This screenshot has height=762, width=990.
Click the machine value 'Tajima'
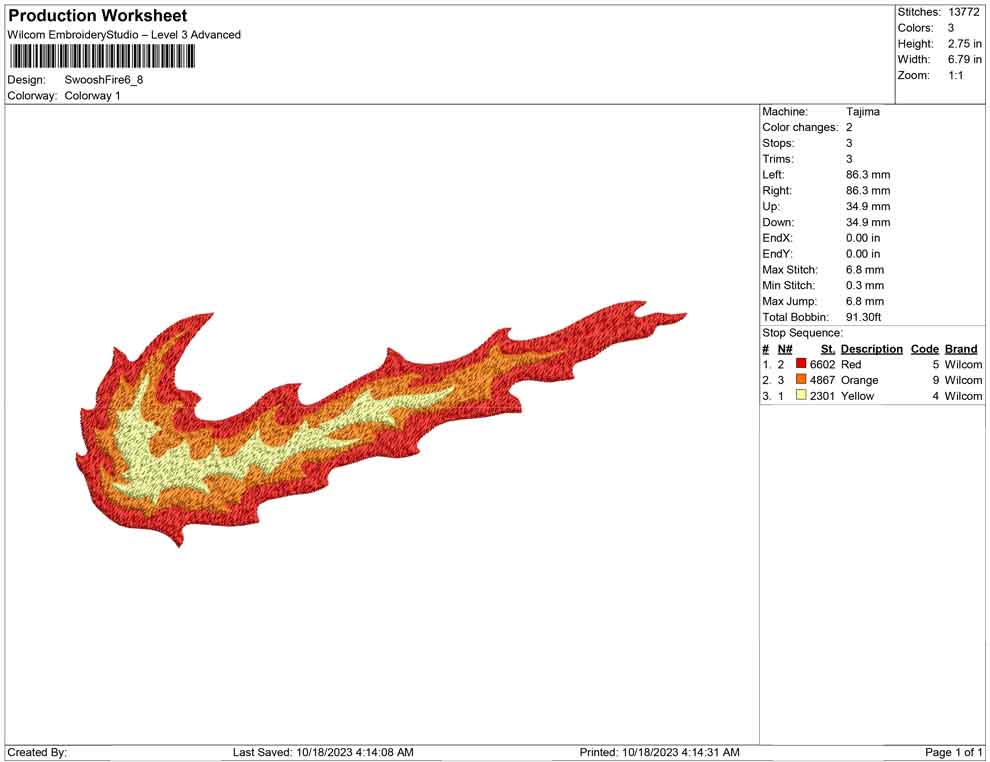(862, 112)
